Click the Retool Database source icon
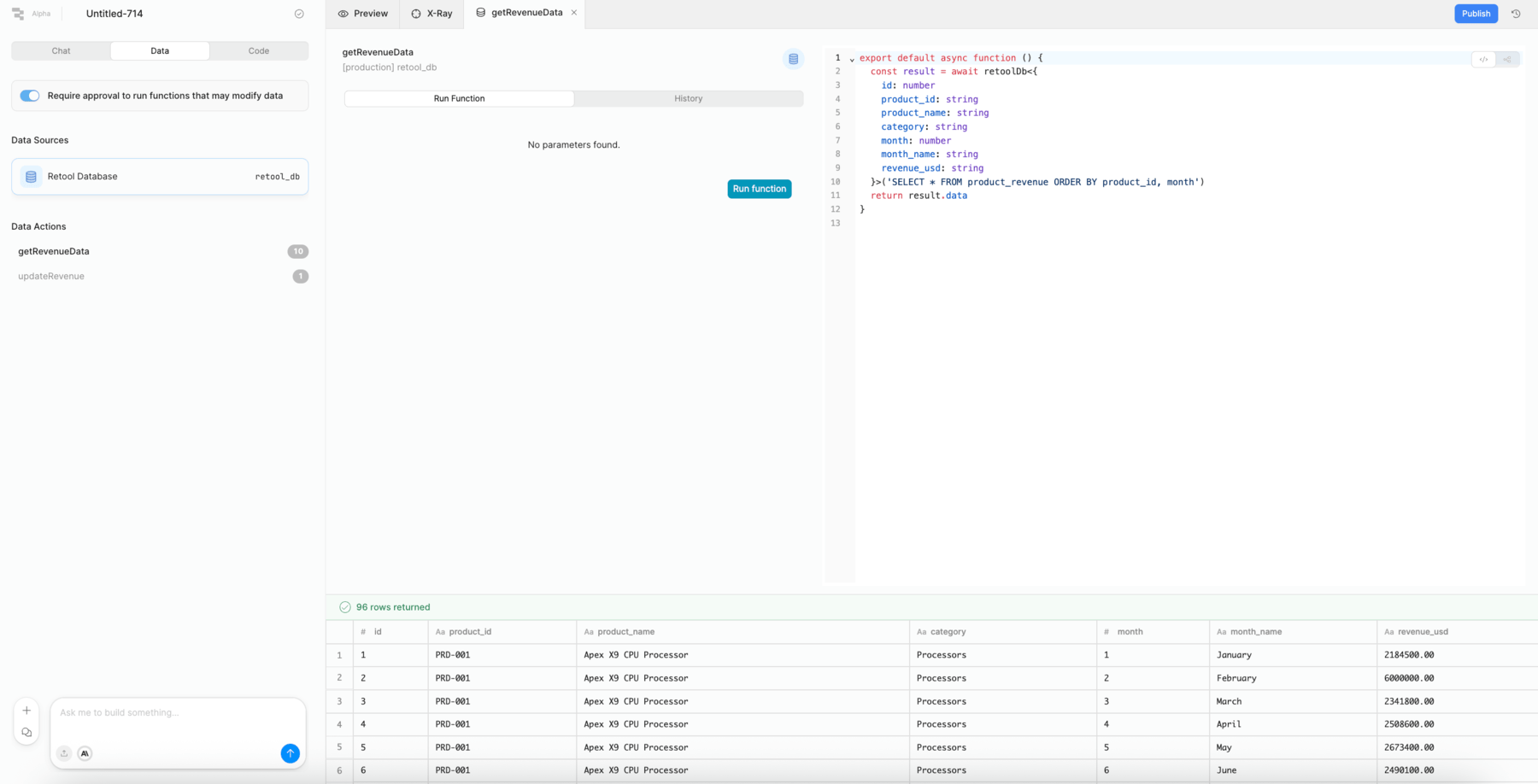This screenshot has height=784, width=1538. point(31,177)
